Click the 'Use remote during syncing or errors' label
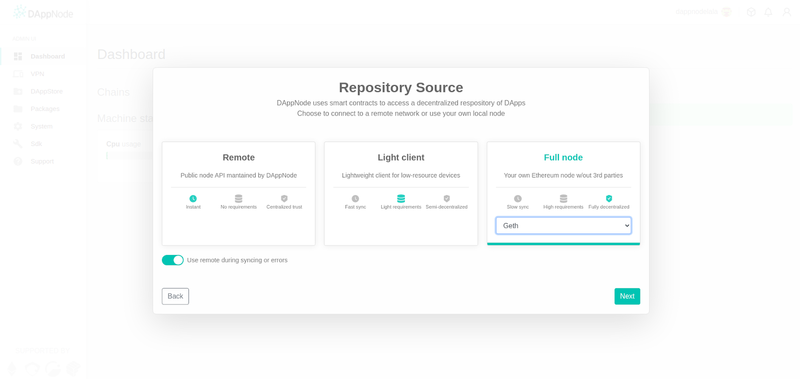Image resolution: width=800 pixels, height=379 pixels. (237, 260)
